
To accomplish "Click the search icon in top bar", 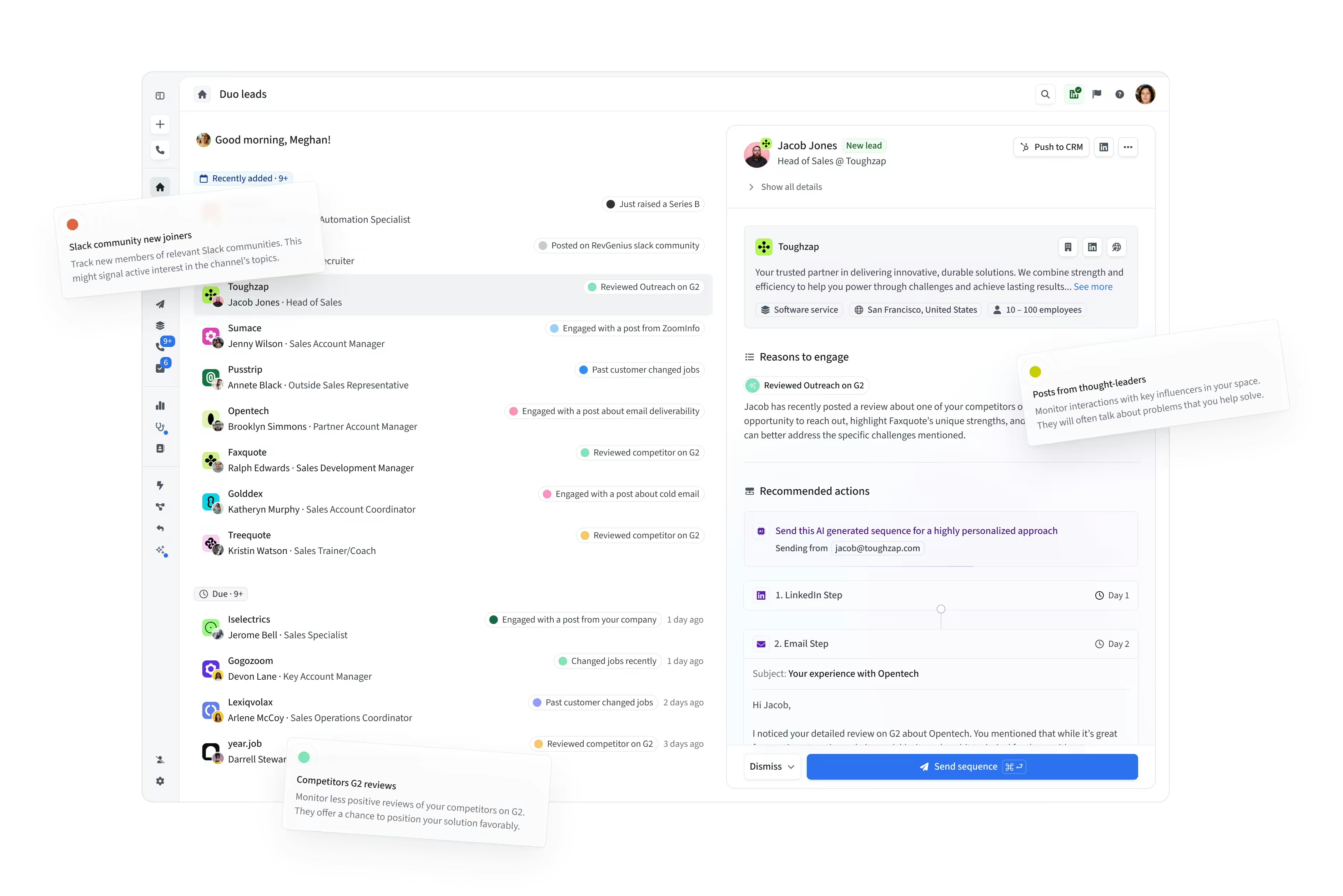I will [1045, 94].
